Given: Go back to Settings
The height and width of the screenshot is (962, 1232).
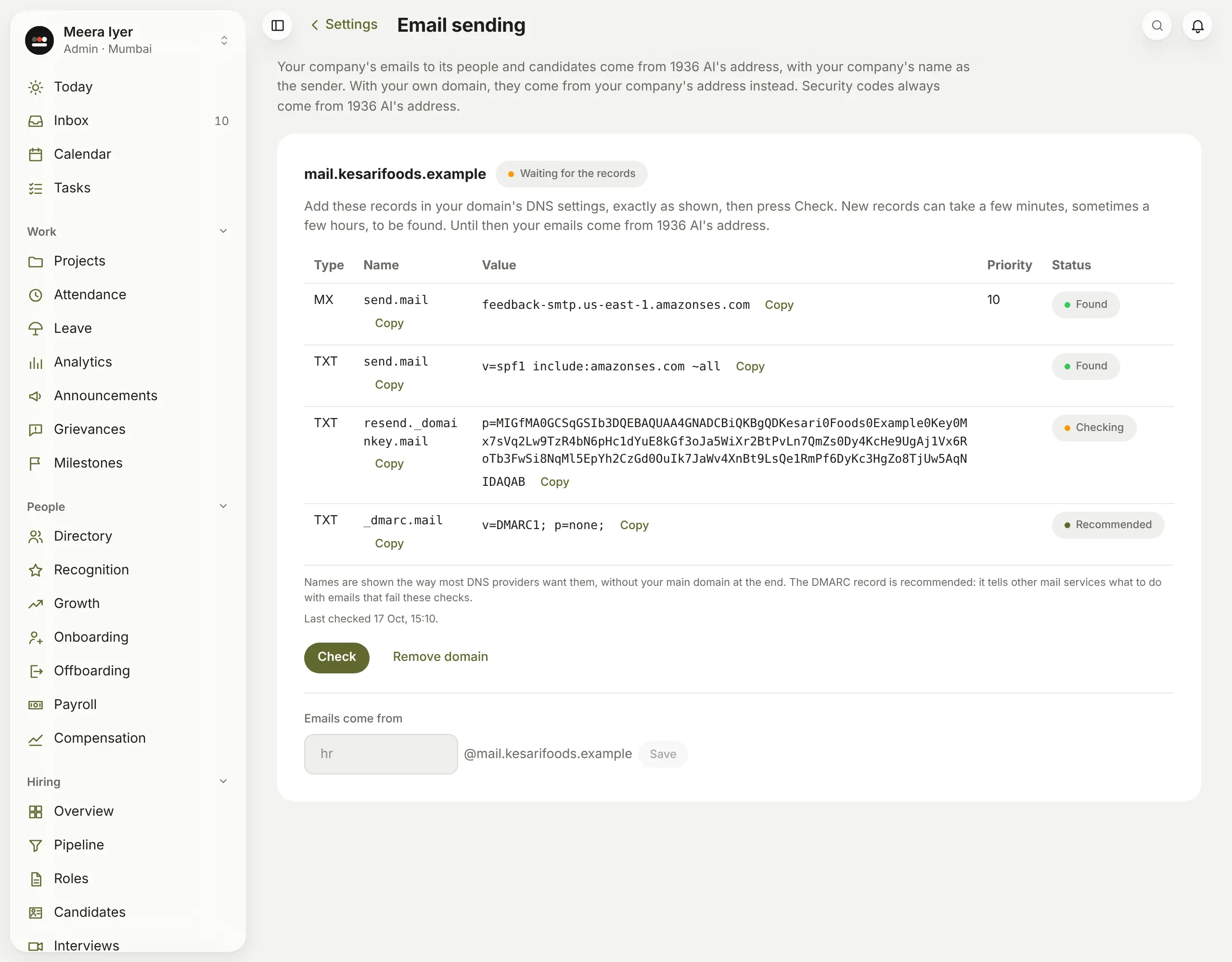Looking at the screenshot, I should [x=344, y=25].
